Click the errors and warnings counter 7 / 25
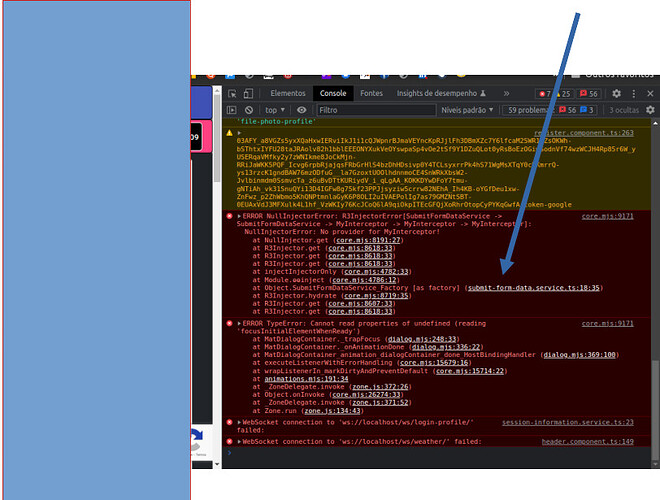Viewport: 660px width, 500px height. click(x=554, y=94)
